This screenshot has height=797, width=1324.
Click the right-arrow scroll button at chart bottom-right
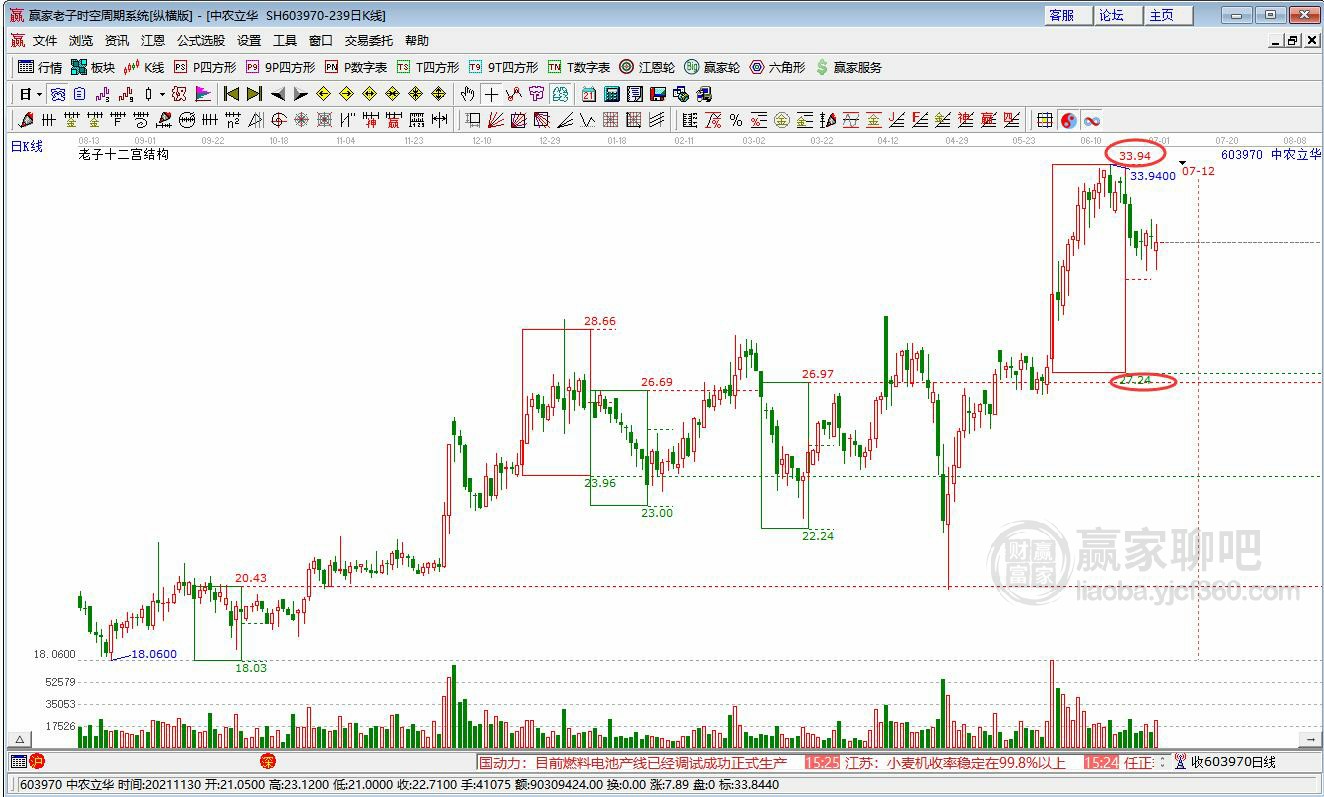[1310, 740]
